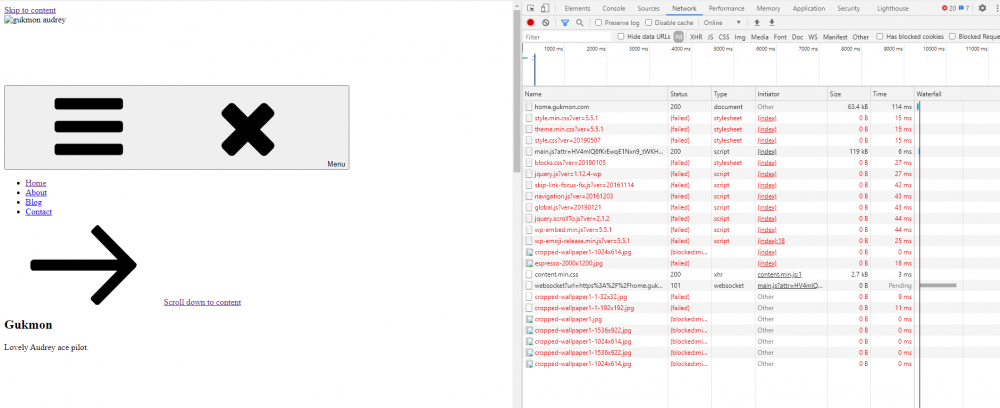Show the 7 issues message badge
1000x408 pixels.
[964, 8]
